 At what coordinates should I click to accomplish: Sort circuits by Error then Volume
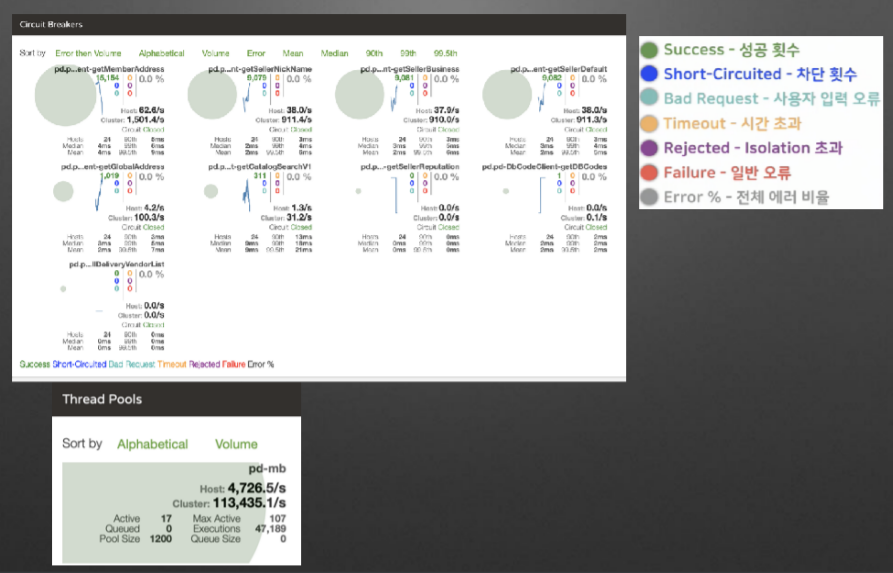(x=88, y=53)
